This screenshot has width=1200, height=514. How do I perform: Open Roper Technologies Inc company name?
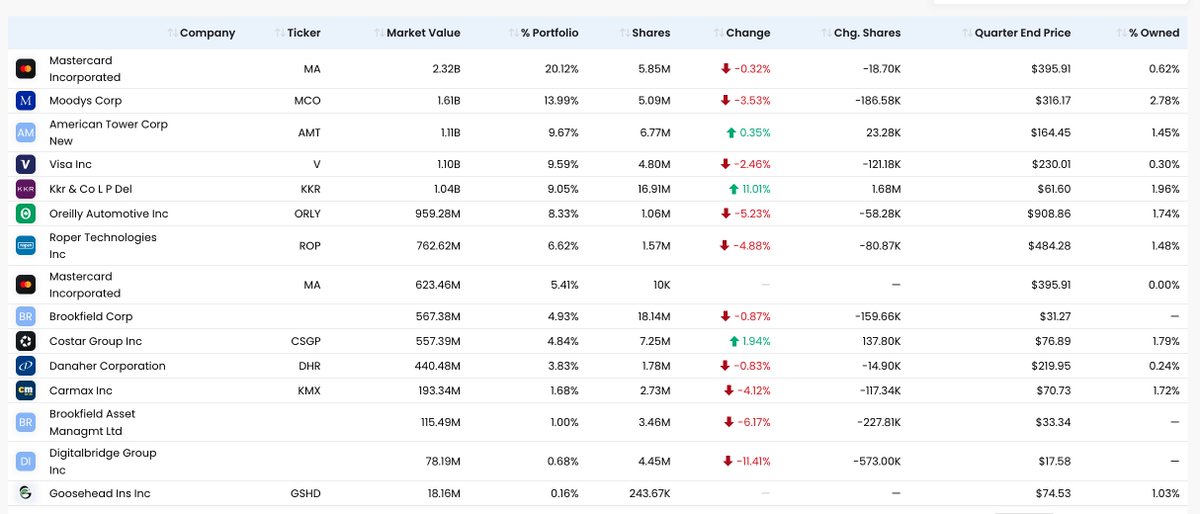click(x=103, y=246)
